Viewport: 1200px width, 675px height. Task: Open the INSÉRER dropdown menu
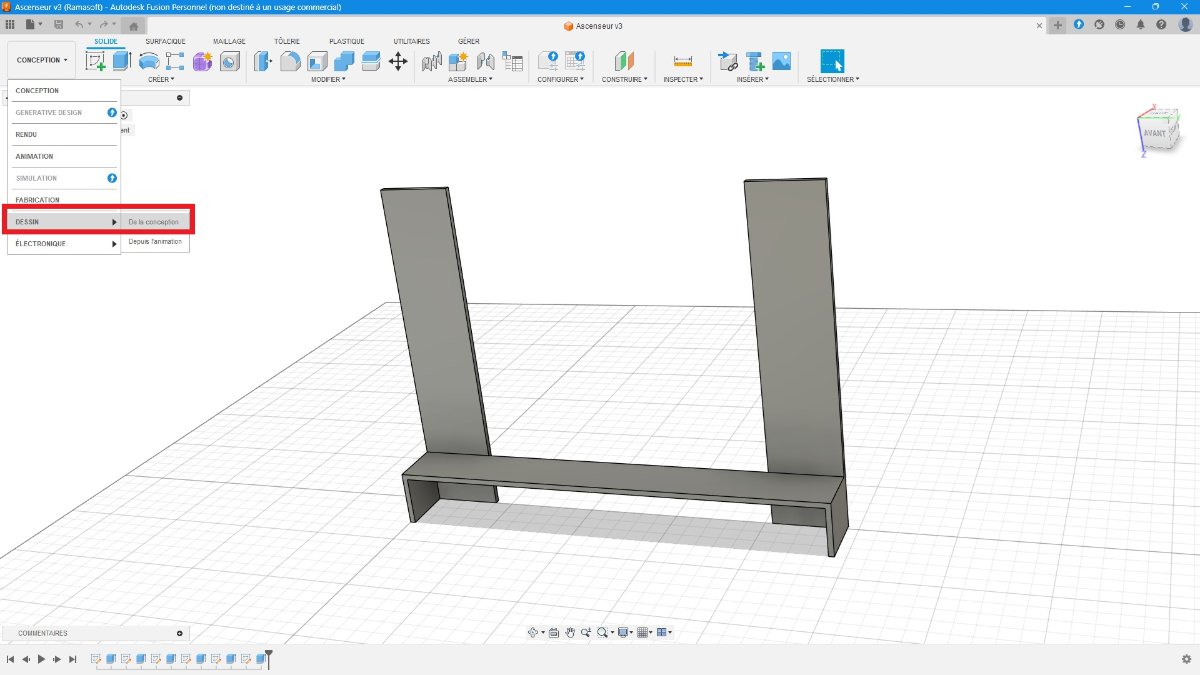coord(753,79)
